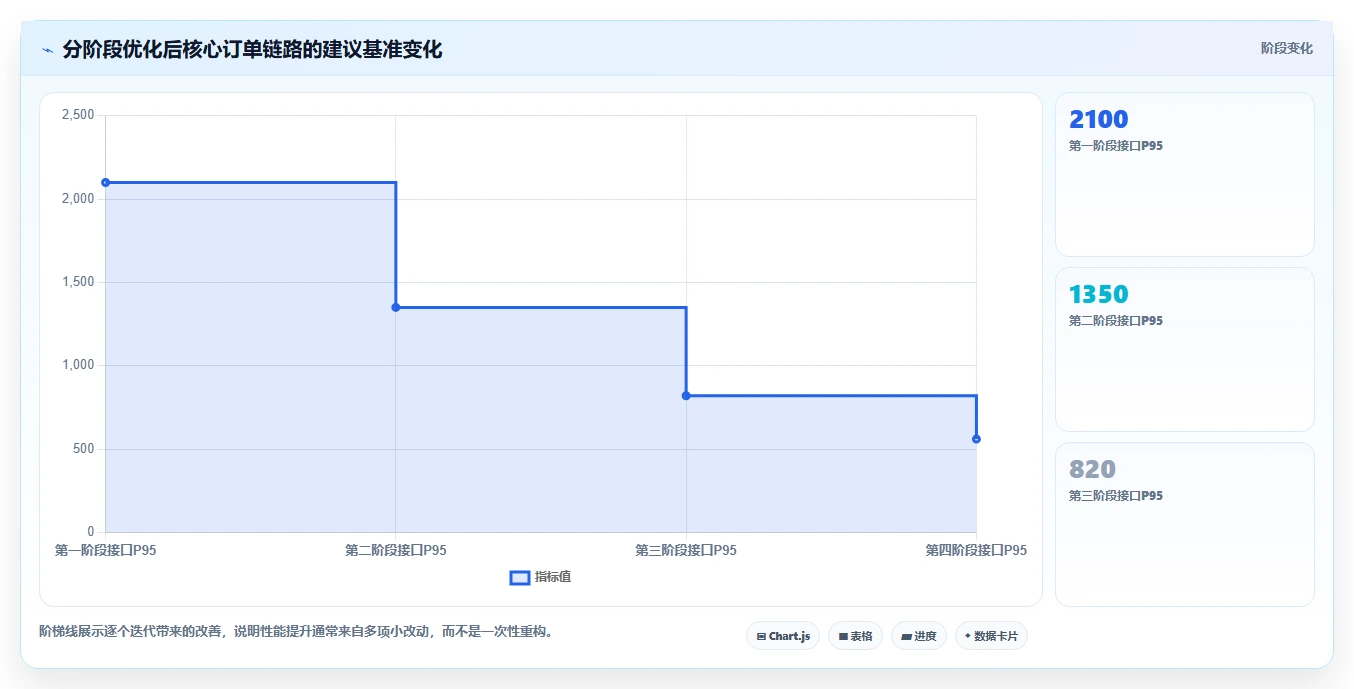Image resolution: width=1354 pixels, height=689 pixels.
Task: Click the y-axis value 1,000
Action: 78,365
